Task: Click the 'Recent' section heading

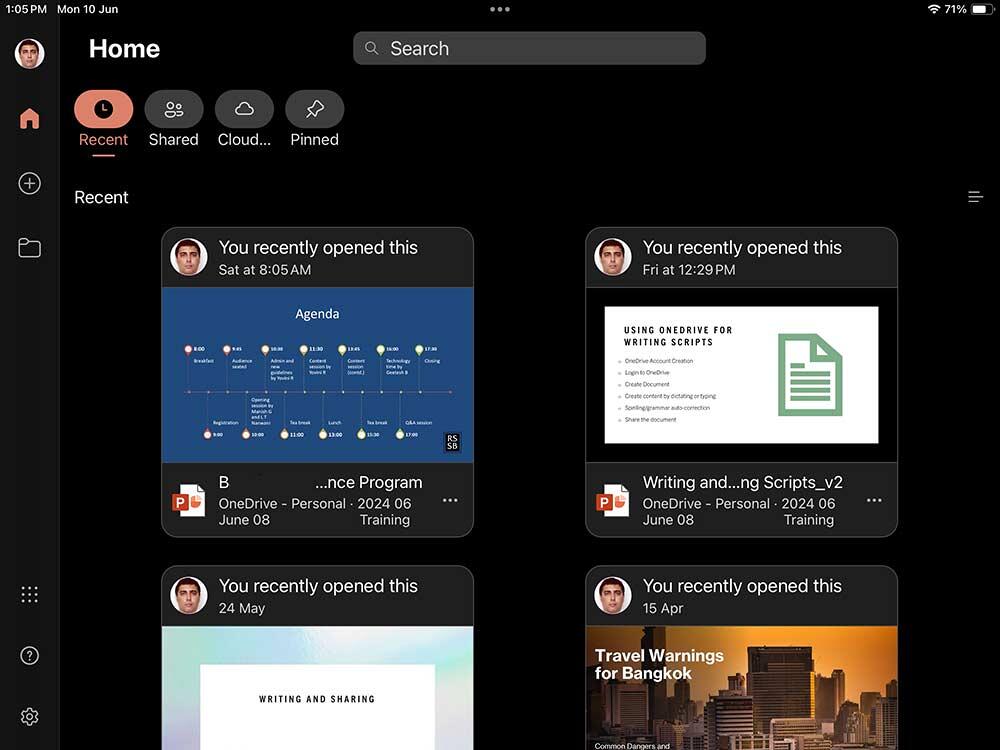Action: pyautogui.click(x=101, y=198)
